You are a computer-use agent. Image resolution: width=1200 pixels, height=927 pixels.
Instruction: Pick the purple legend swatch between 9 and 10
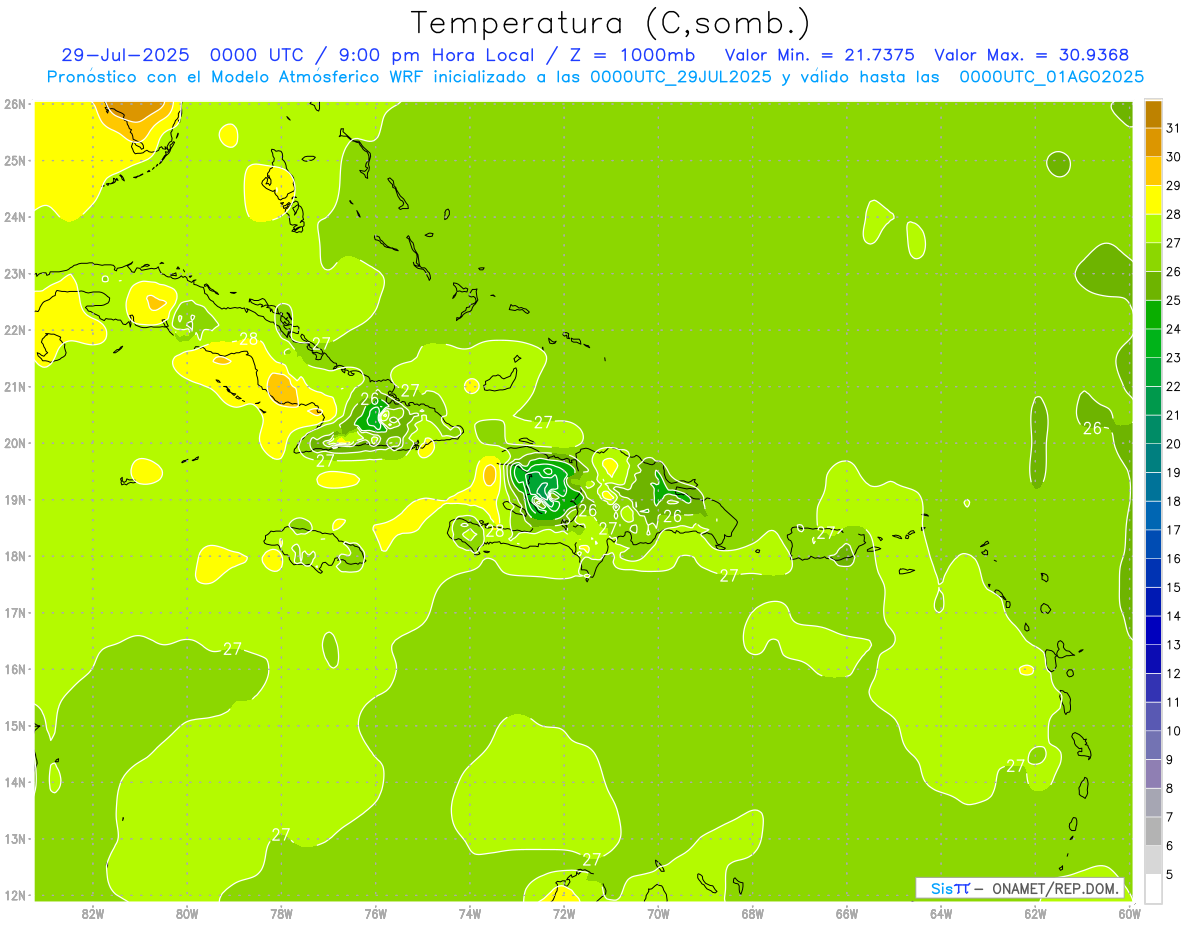(1153, 744)
